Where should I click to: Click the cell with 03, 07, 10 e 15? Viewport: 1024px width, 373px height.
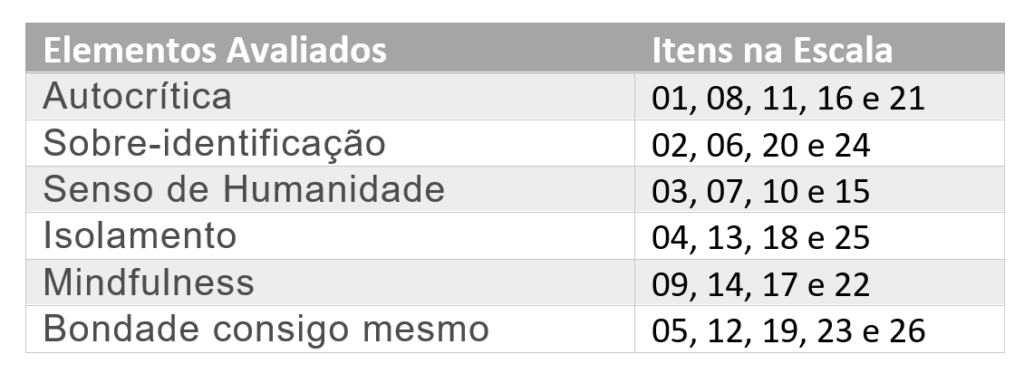(819, 189)
